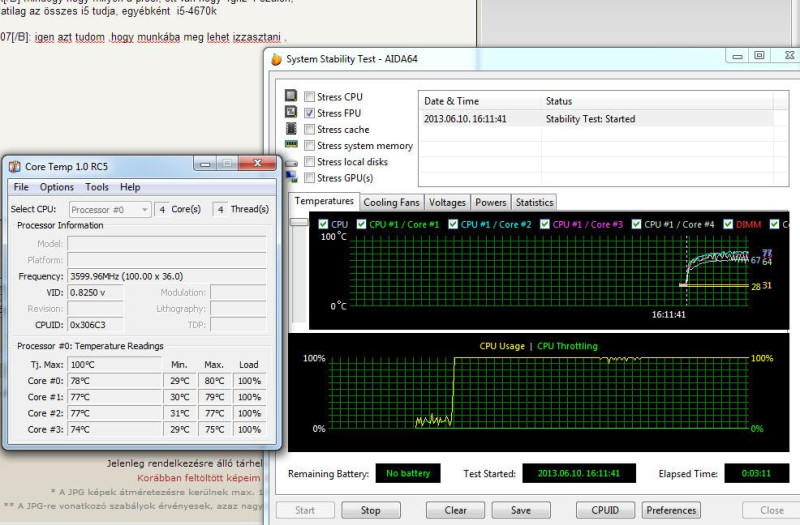Enable Stress local disks checkbox
The width and height of the screenshot is (800, 525).
coord(309,162)
